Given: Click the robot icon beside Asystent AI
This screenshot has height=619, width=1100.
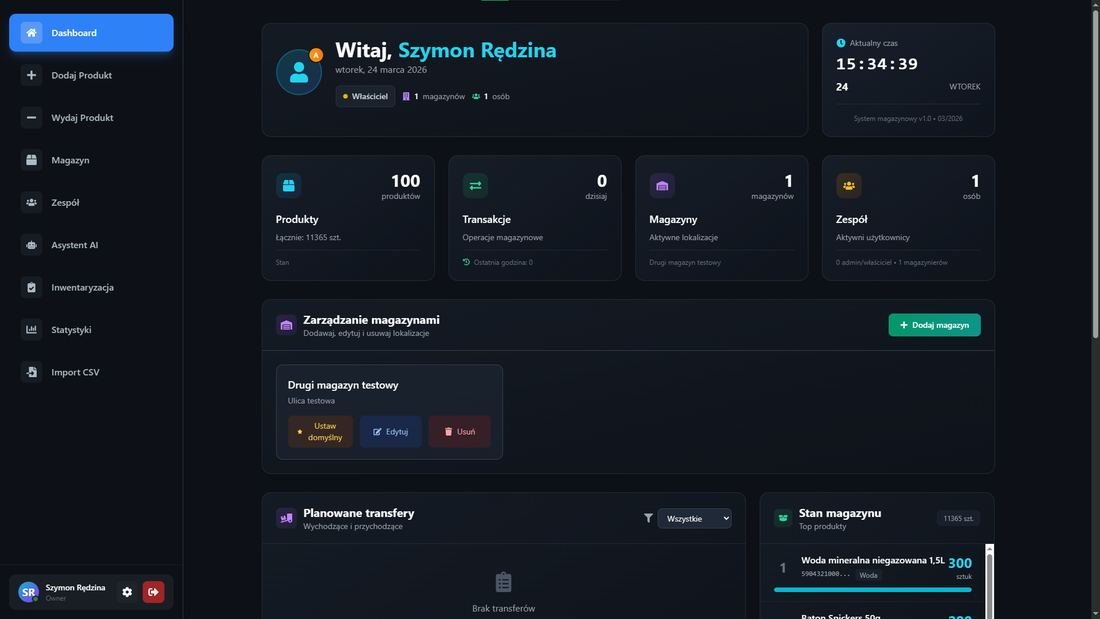Looking at the screenshot, I should click(x=31, y=245).
